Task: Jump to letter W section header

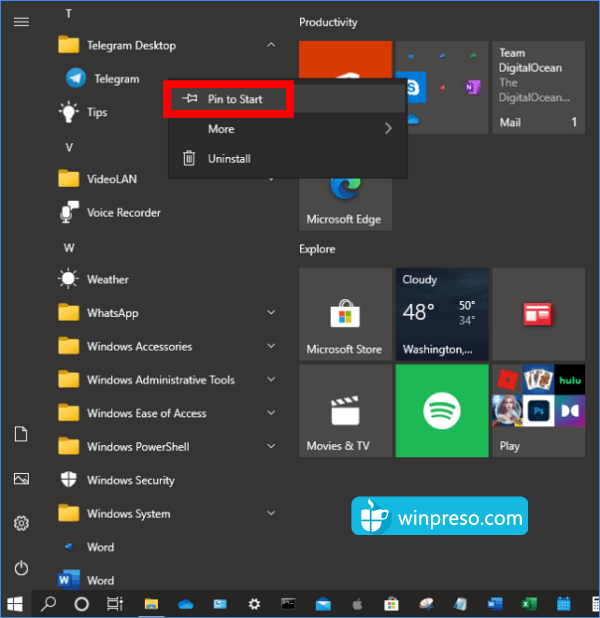Action: coord(69,248)
